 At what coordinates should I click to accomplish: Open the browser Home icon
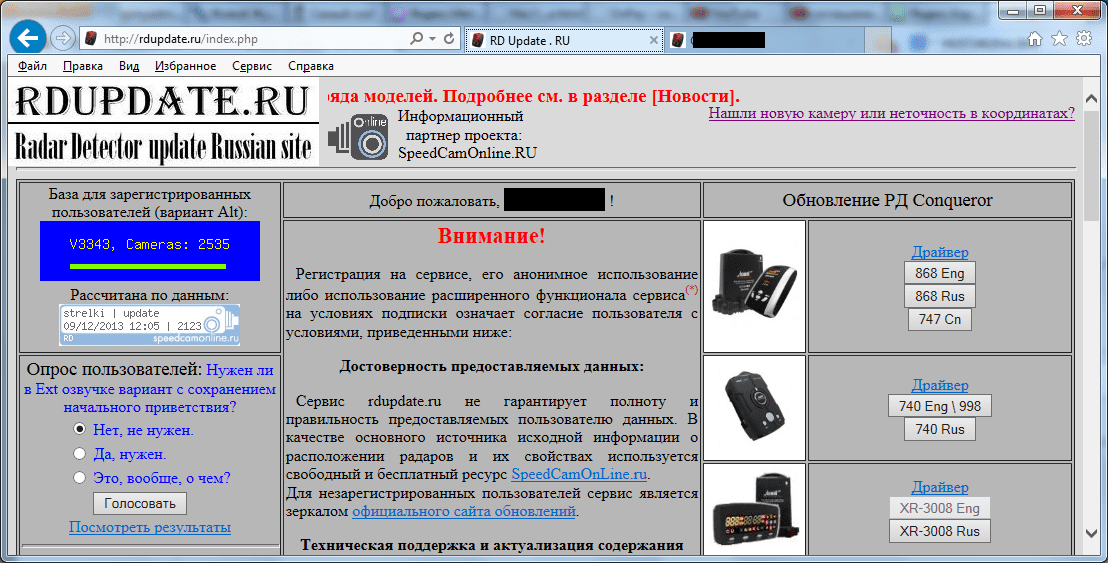tap(1035, 39)
